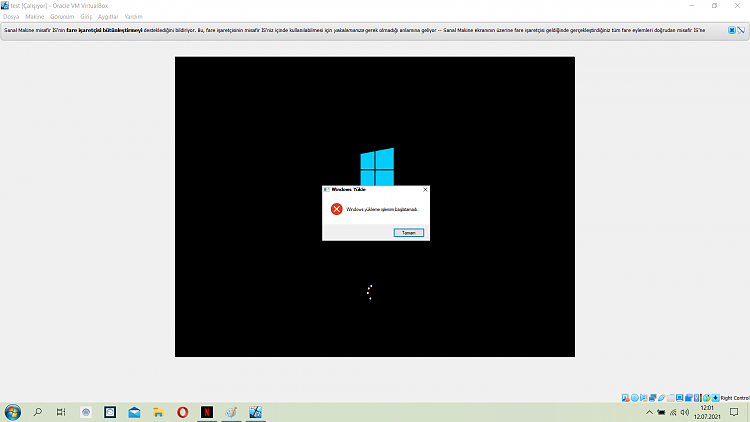Click the mouse integration status icon
The height and width of the screenshot is (422, 750).
point(706,398)
